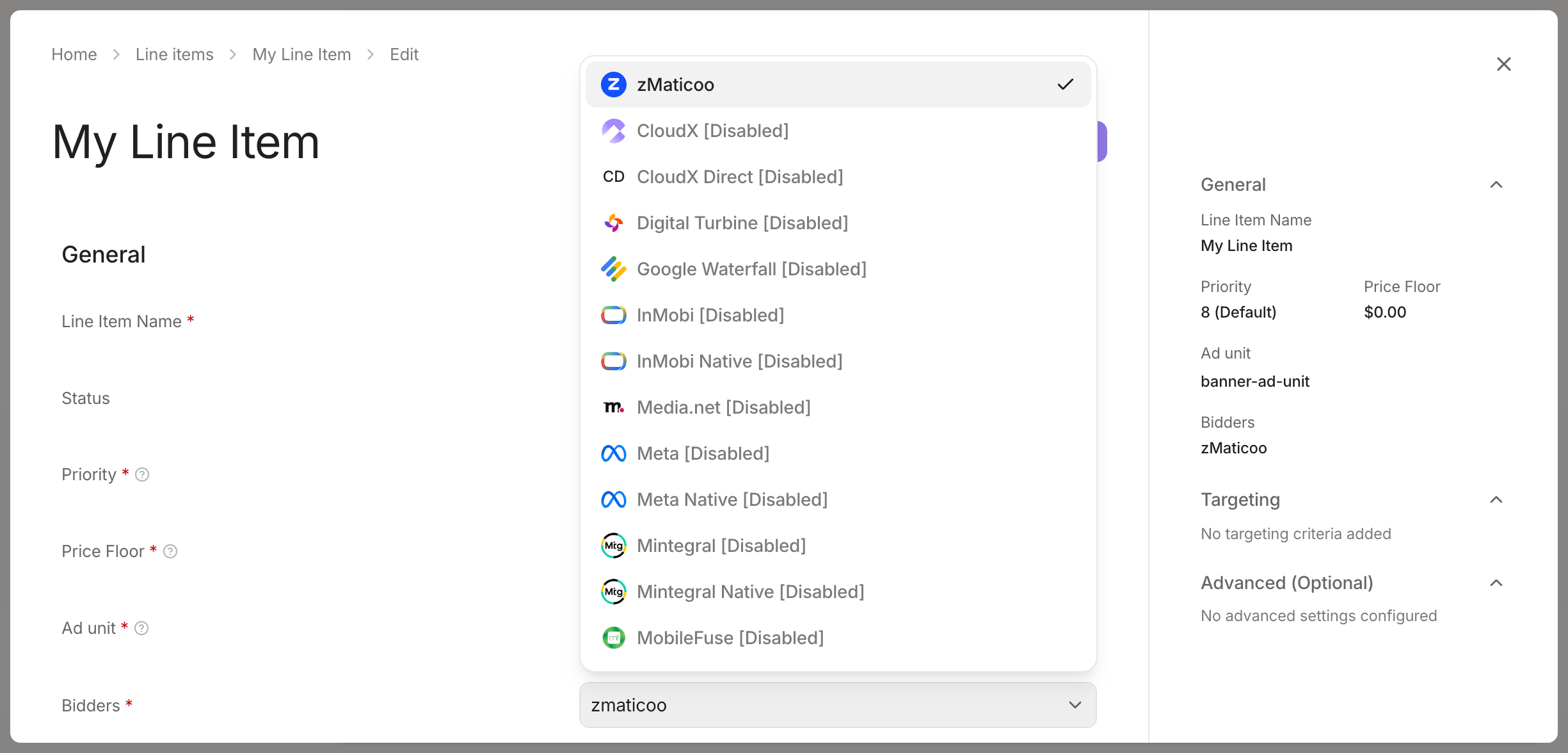The width and height of the screenshot is (1568, 753).
Task: Choose CloudX Direct [Disabled] option
Action: (838, 177)
